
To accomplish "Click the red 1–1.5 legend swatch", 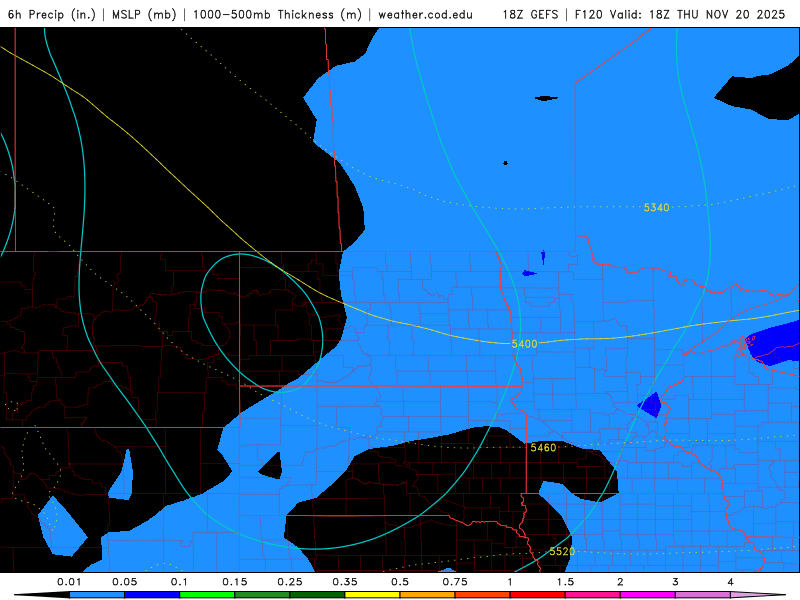I will point(538,595).
